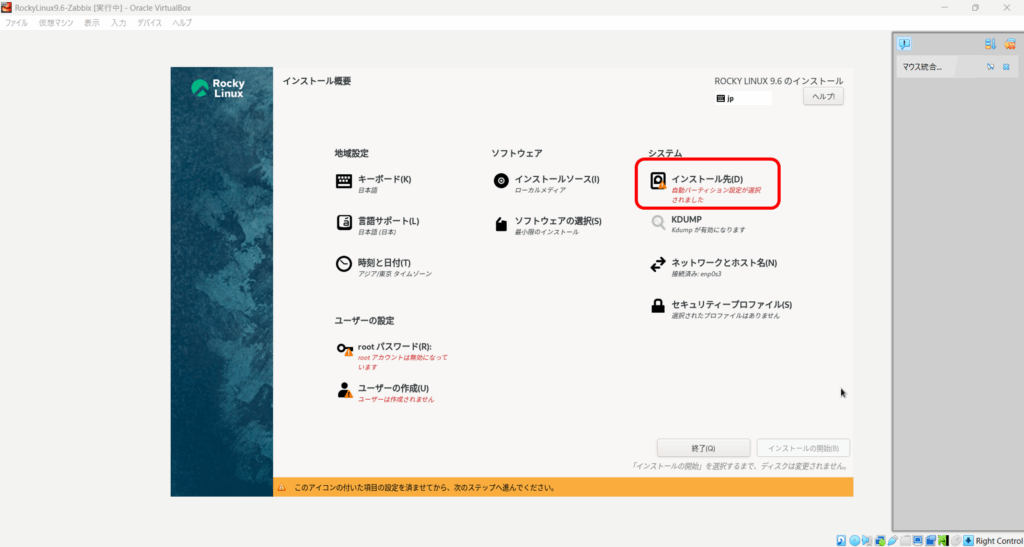
Task: Click the mouse integration status icon
Action: [956, 540]
